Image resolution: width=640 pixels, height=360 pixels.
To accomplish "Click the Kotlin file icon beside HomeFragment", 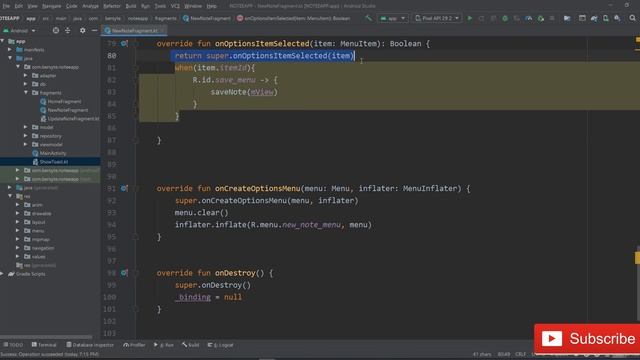I will 43,101.
